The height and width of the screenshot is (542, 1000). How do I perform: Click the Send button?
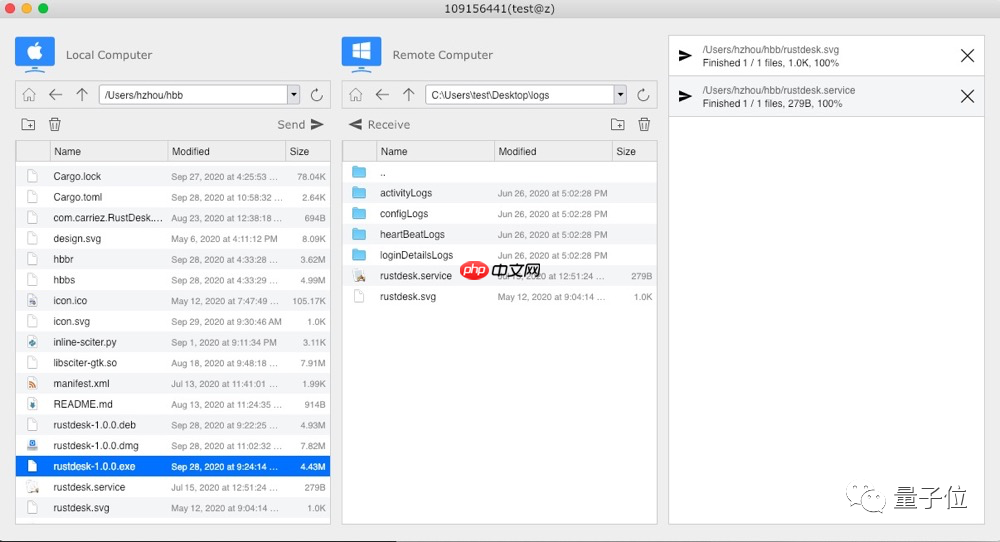click(300, 124)
